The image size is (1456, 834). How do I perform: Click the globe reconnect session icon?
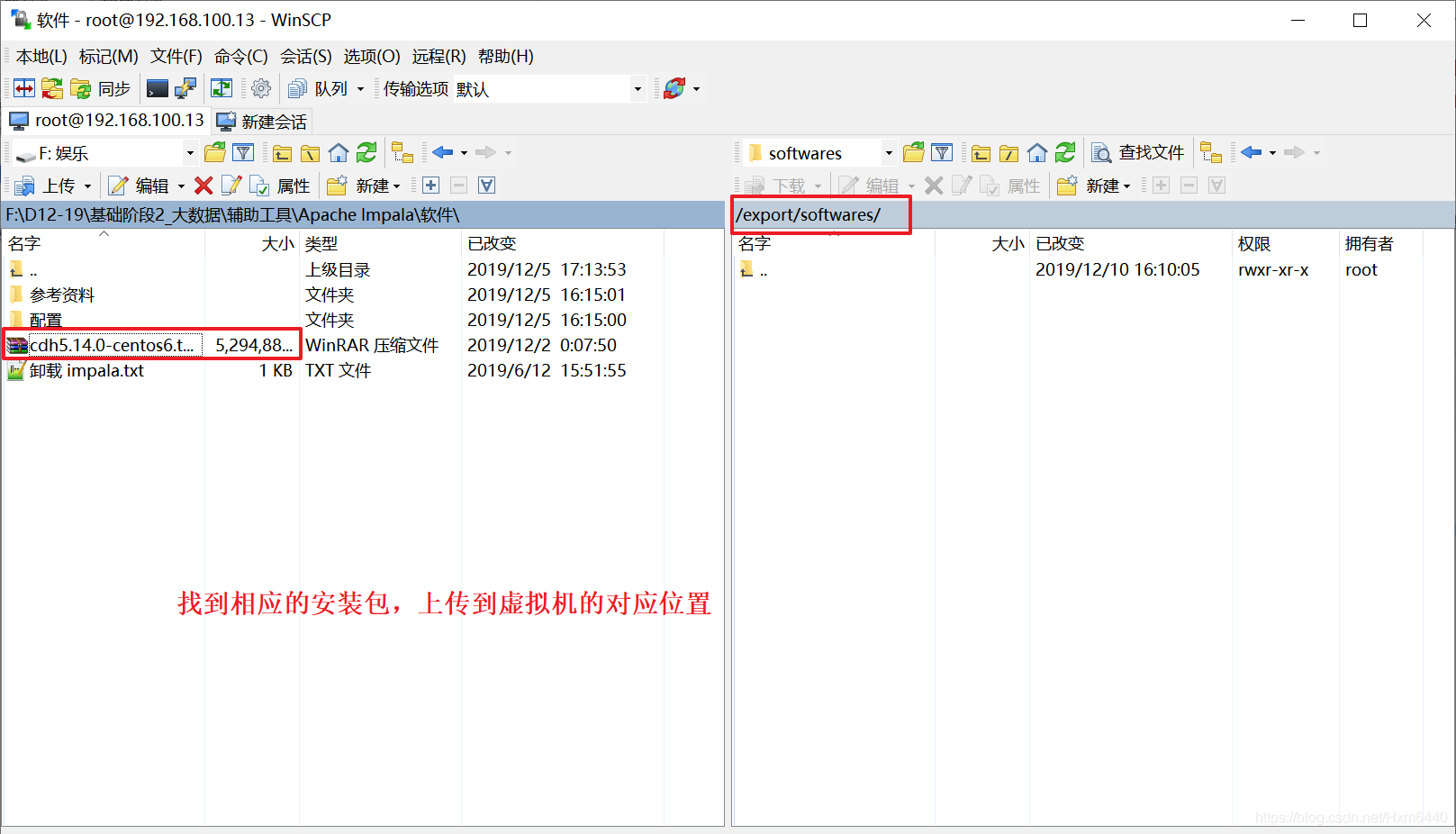pos(674,88)
